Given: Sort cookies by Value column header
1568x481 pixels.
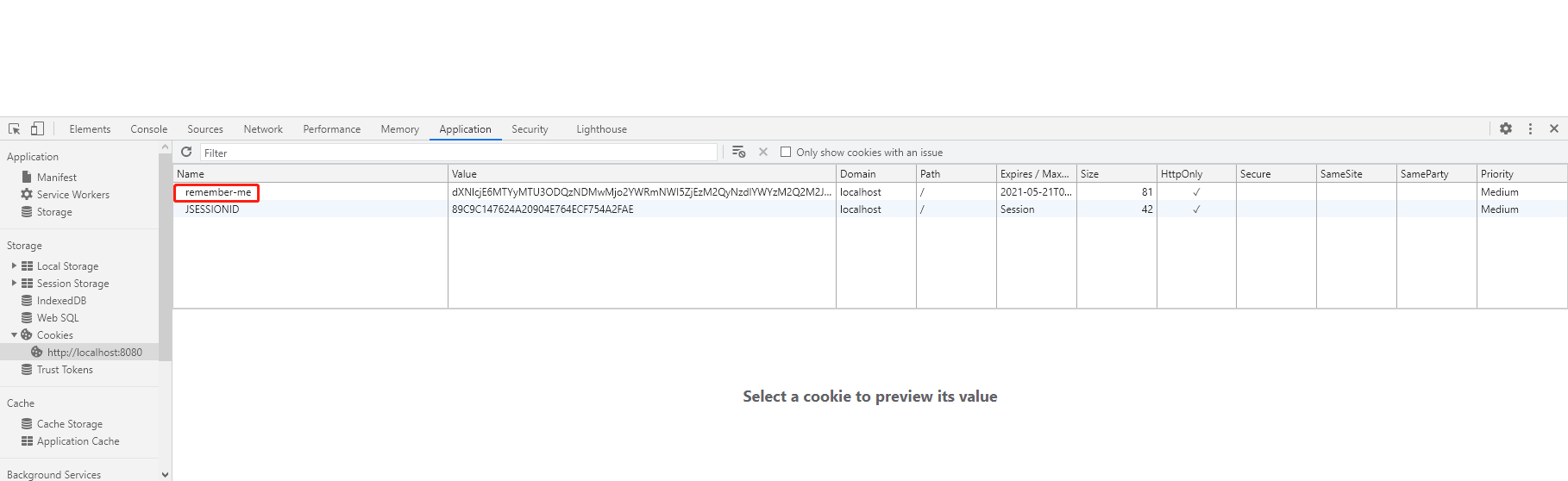Looking at the screenshot, I should 642,173.
